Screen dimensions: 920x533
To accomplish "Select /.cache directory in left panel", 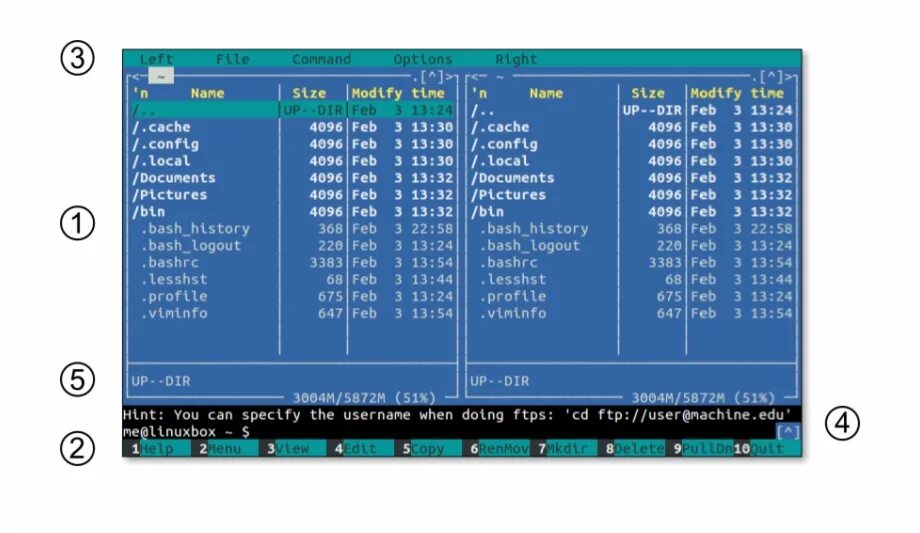I will [292, 127].
